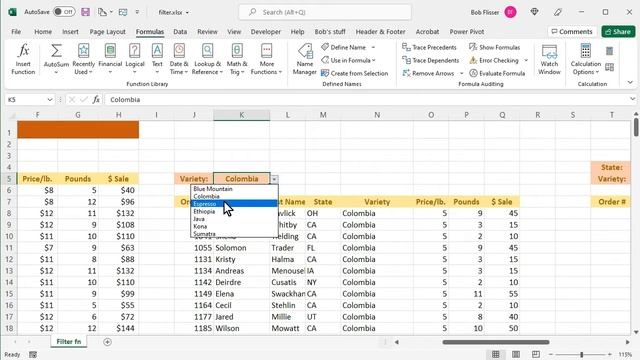Expand the formula bar
The width and height of the screenshot is (640, 360).
click(x=632, y=99)
